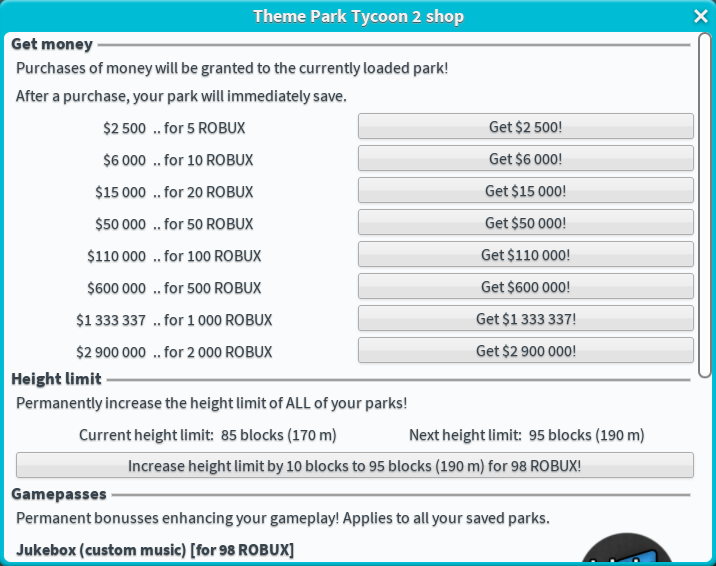This screenshot has width=716, height=566.
Task: Click '$110 000 .. for 100 ROBUX' text
Action: point(174,256)
